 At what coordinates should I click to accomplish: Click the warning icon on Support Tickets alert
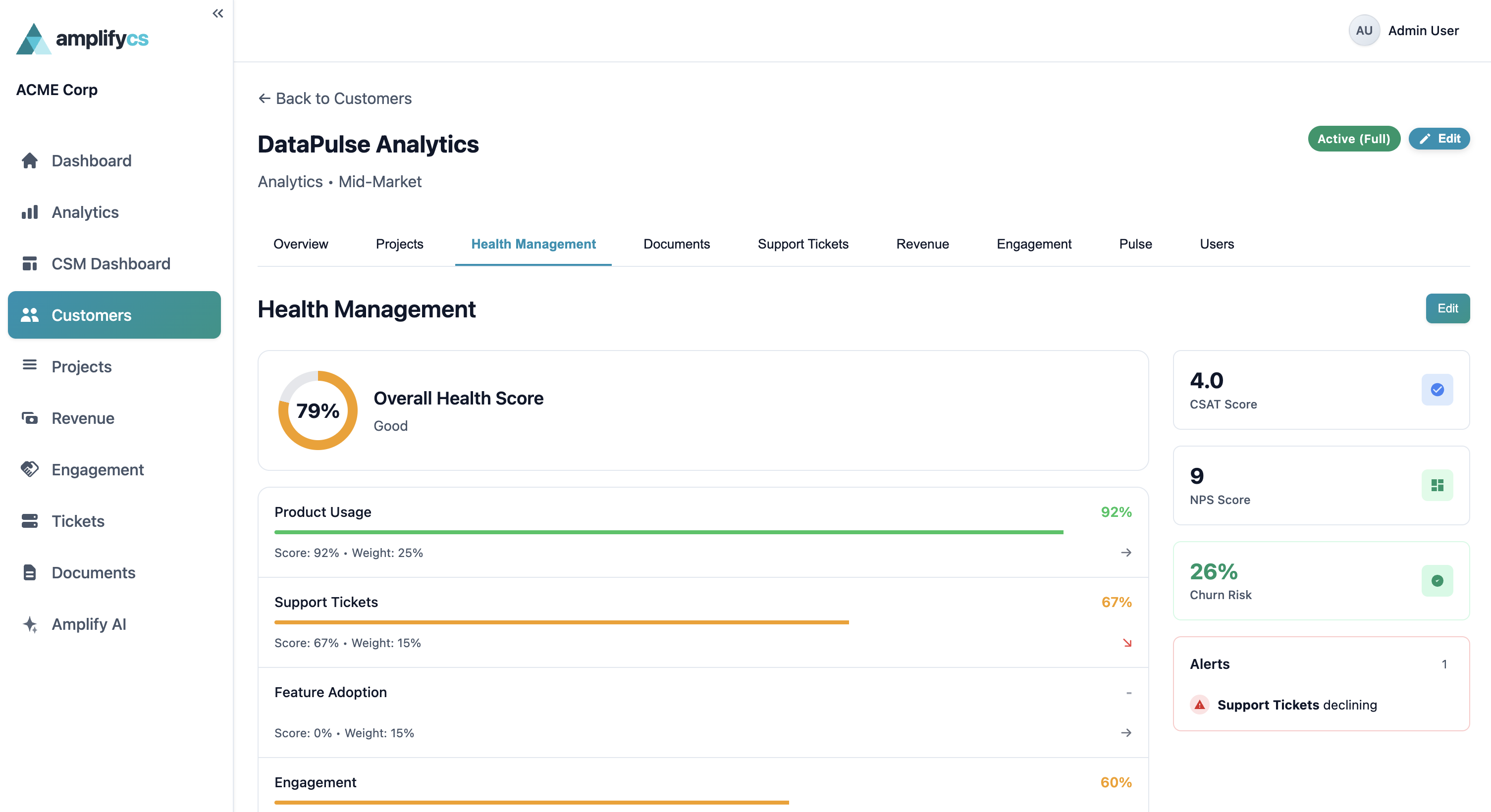1199,705
